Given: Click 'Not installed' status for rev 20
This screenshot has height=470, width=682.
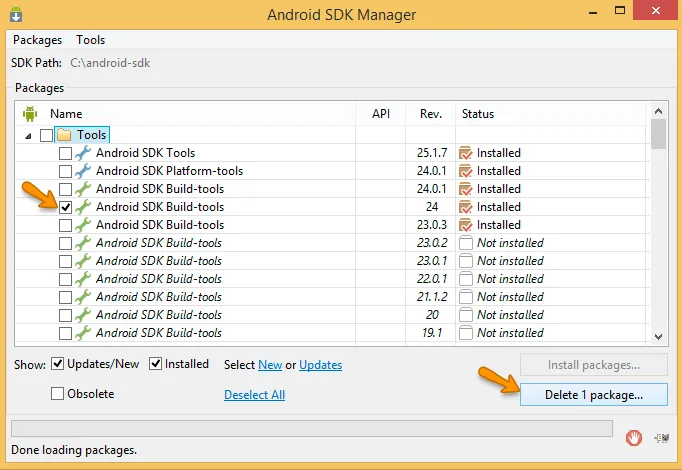Looking at the screenshot, I should (510, 315).
